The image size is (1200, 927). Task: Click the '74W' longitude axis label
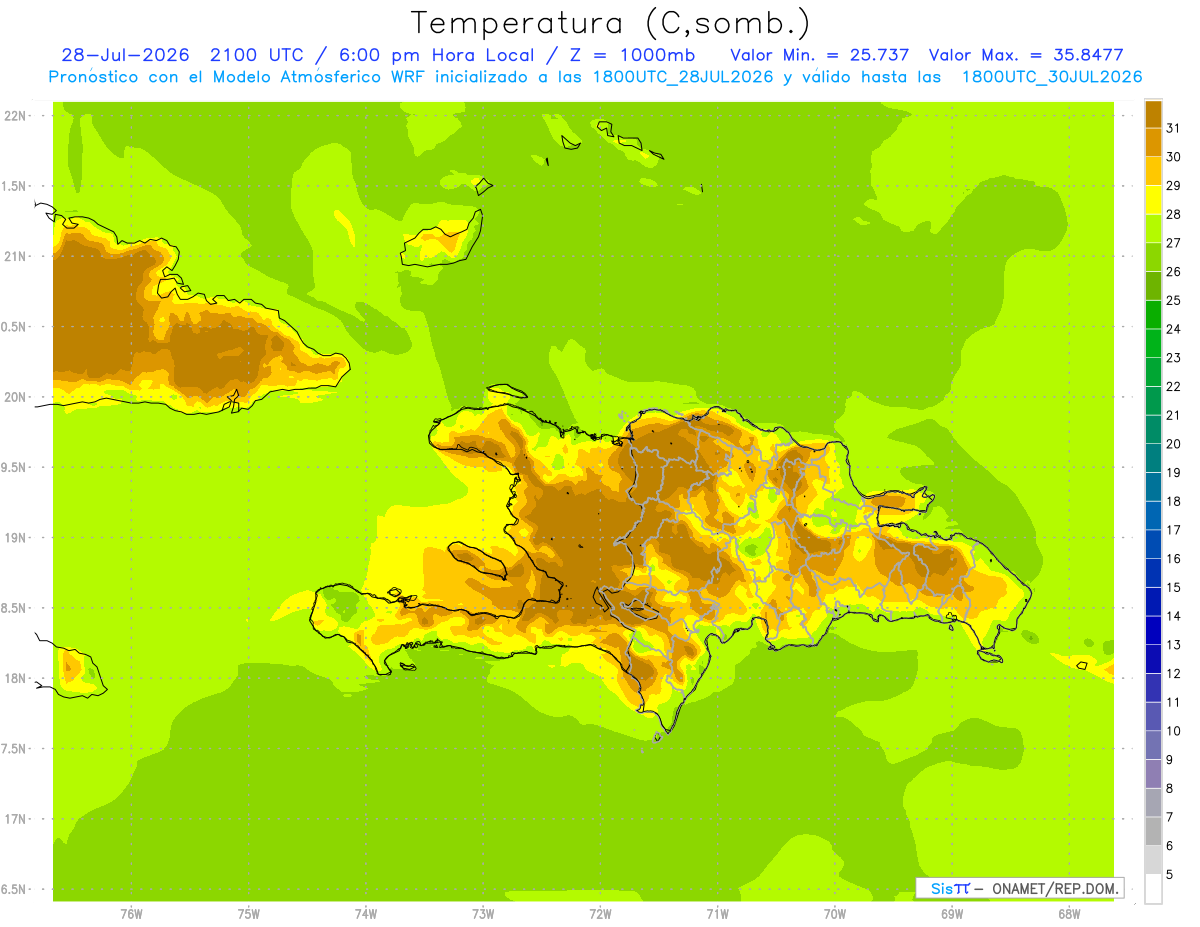(366, 914)
